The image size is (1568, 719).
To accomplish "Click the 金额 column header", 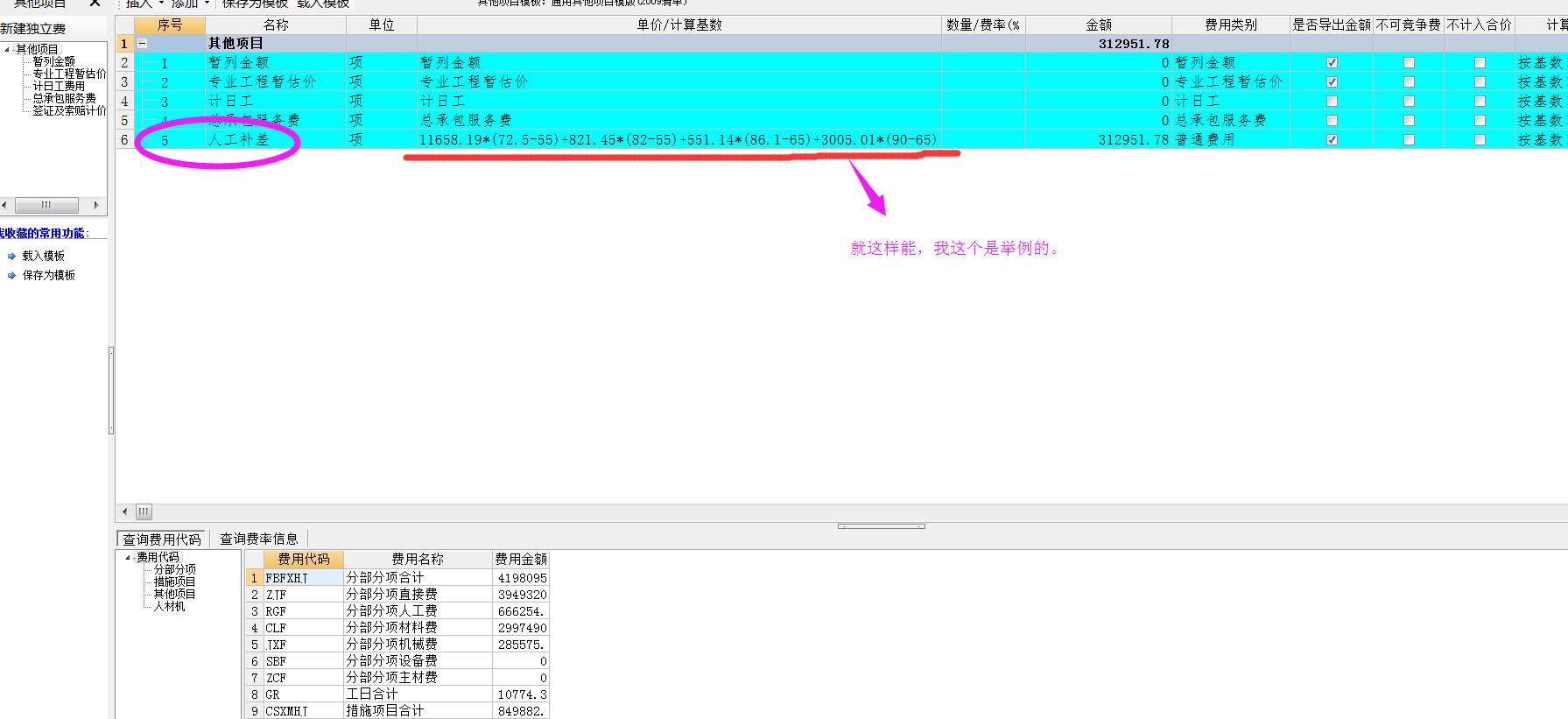I will [1099, 25].
